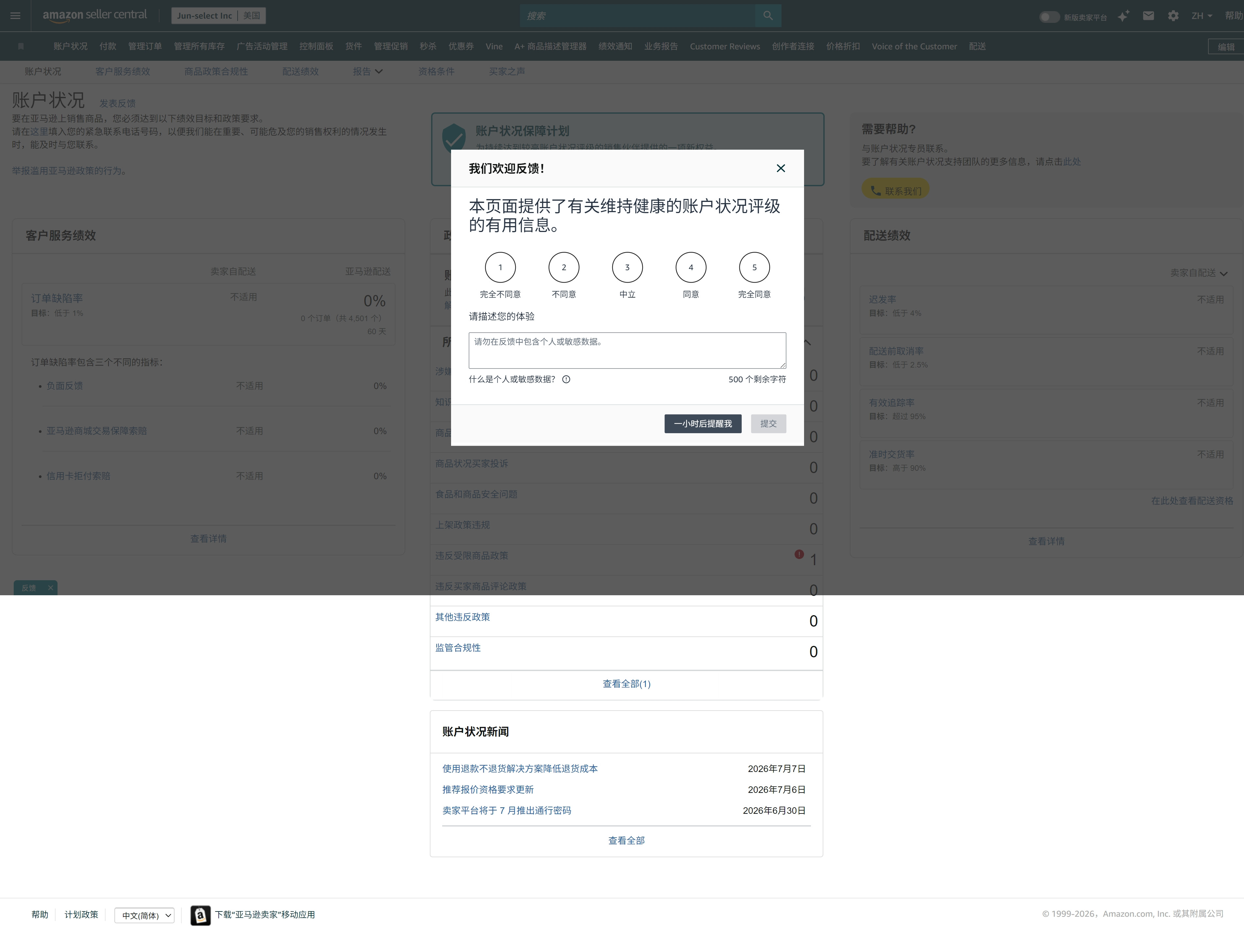The width and height of the screenshot is (1244, 952).
Task: Open the hamburger navigation menu
Action: coord(15,16)
